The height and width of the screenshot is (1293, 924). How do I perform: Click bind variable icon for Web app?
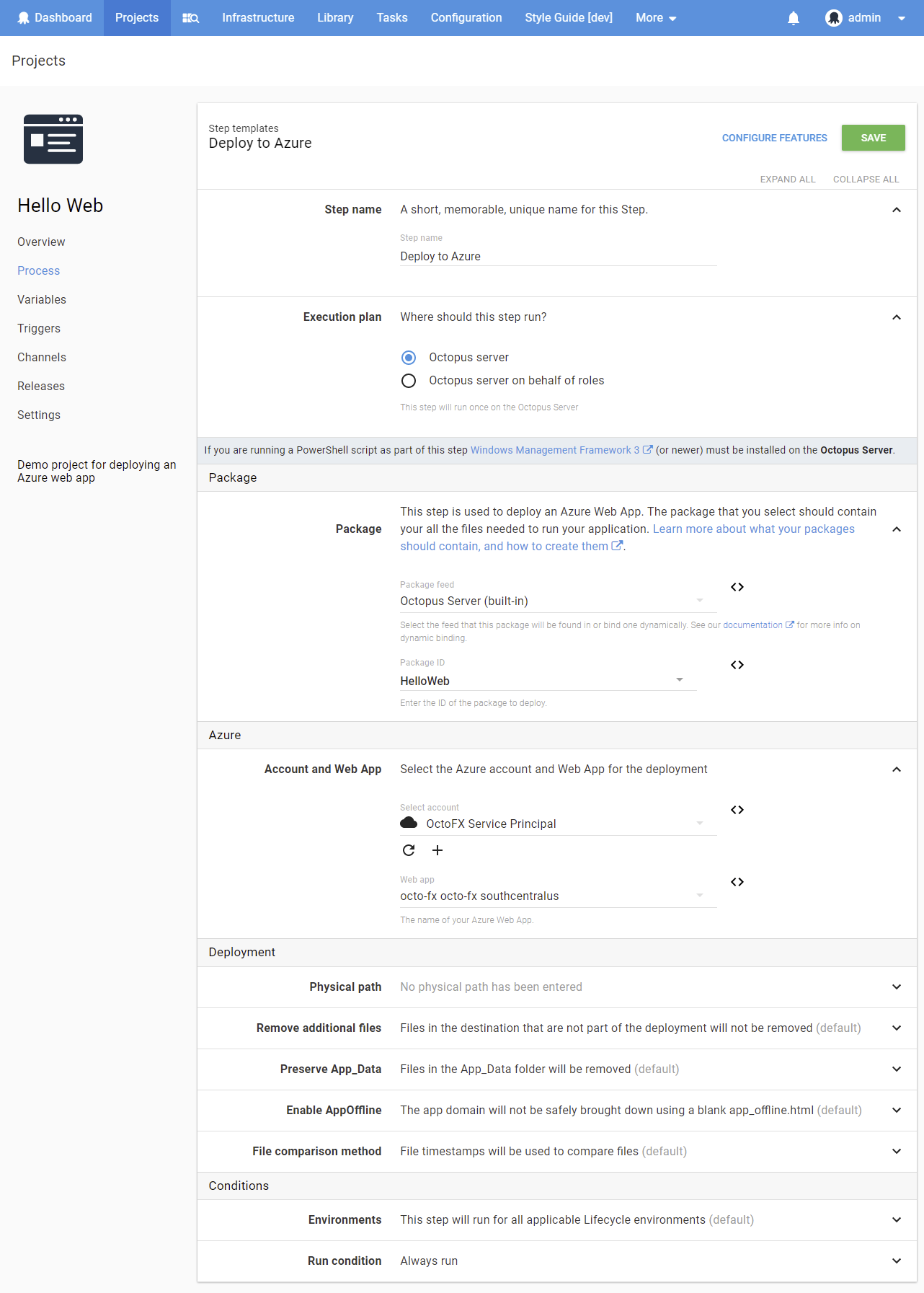tap(737, 882)
